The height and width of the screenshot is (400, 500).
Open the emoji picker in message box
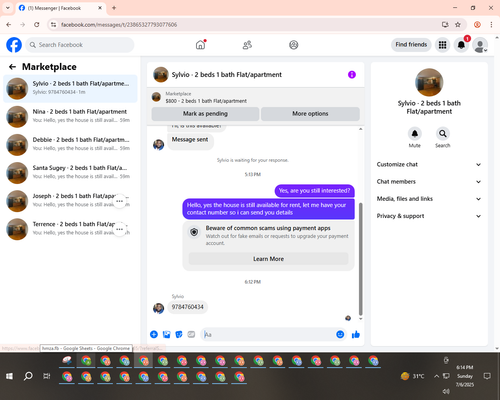click(x=340, y=334)
